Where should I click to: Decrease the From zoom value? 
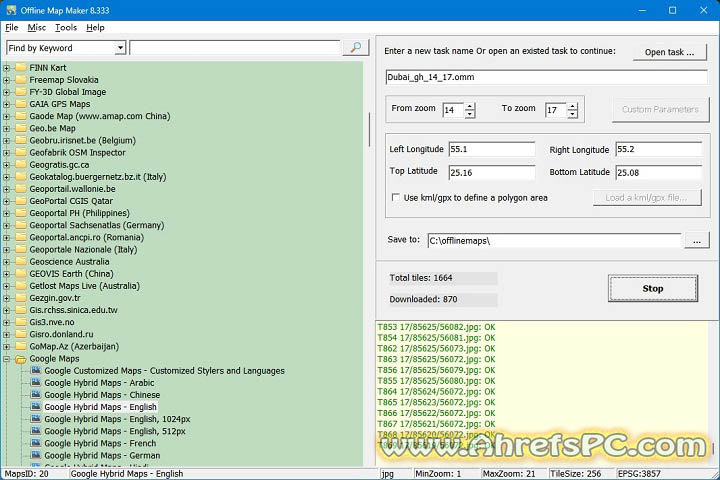[x=469, y=114]
